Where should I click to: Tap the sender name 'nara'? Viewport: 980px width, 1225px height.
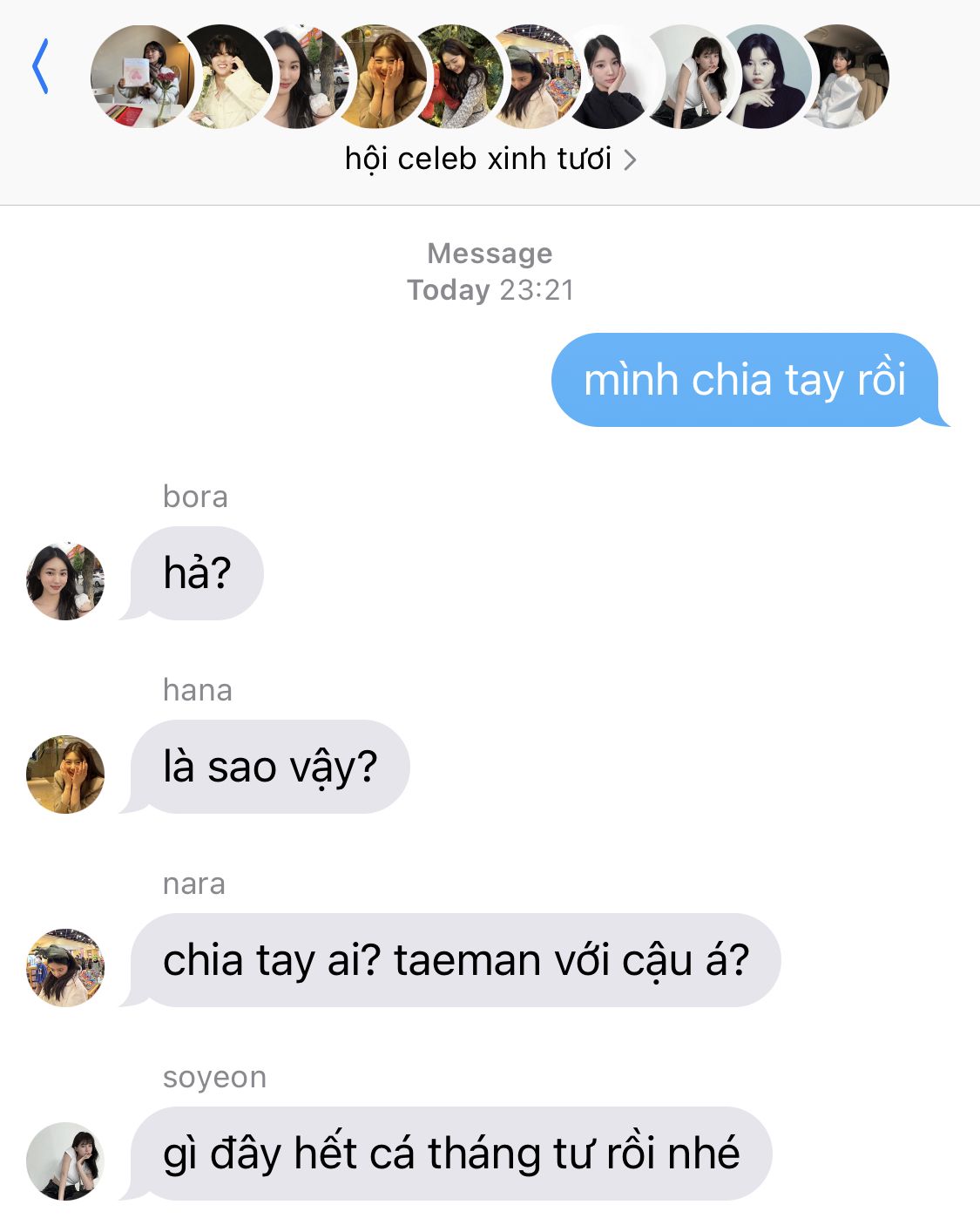194,883
